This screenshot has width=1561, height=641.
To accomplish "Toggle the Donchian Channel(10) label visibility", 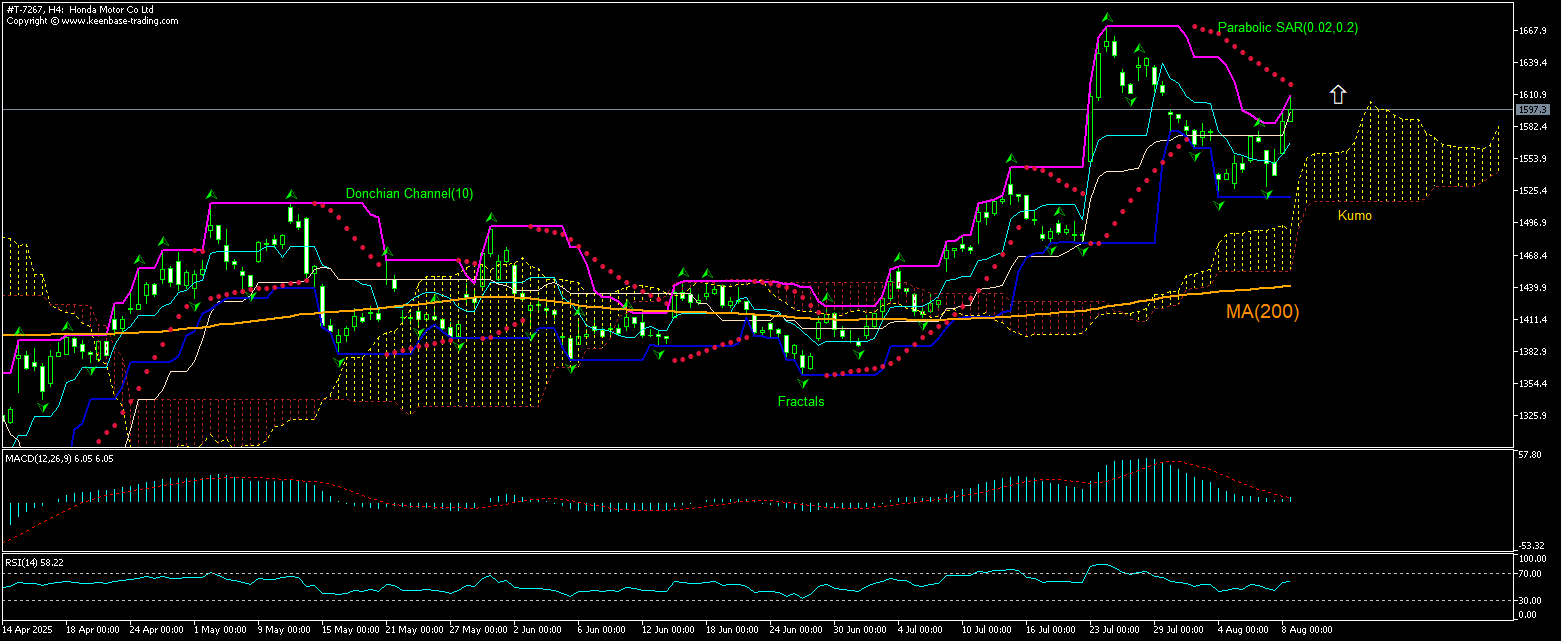I will (408, 193).
